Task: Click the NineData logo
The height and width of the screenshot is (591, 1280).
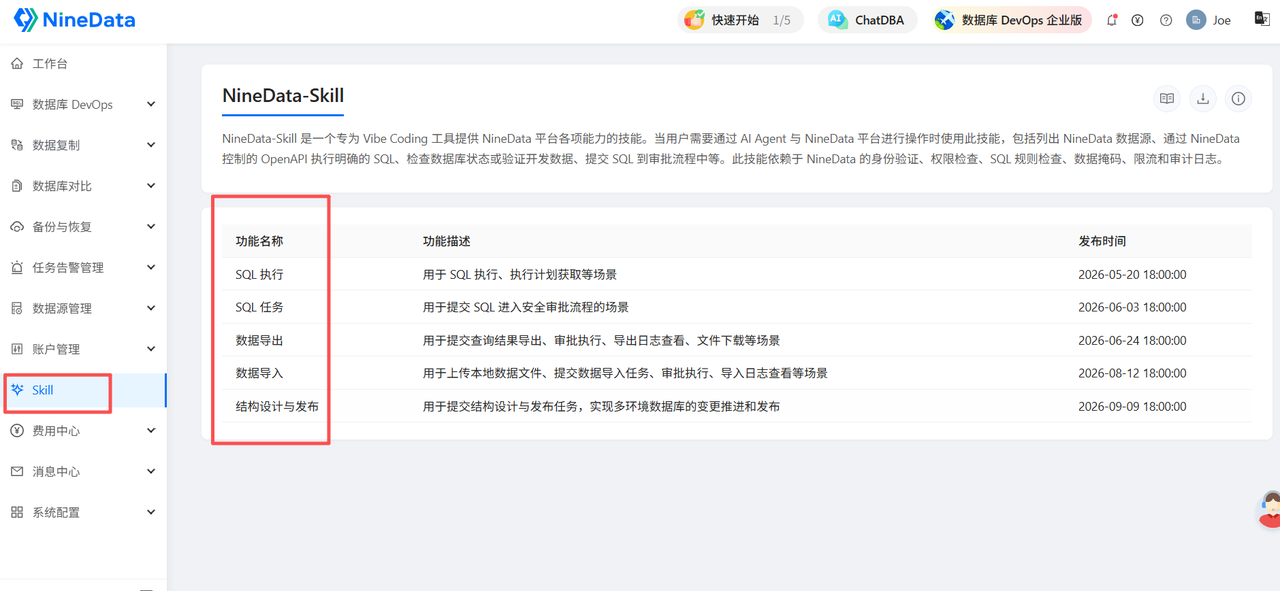Action: click(74, 20)
